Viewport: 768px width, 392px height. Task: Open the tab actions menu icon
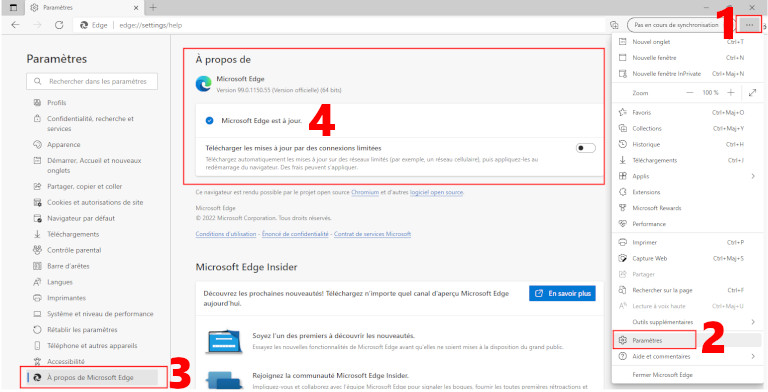tap(13, 7)
